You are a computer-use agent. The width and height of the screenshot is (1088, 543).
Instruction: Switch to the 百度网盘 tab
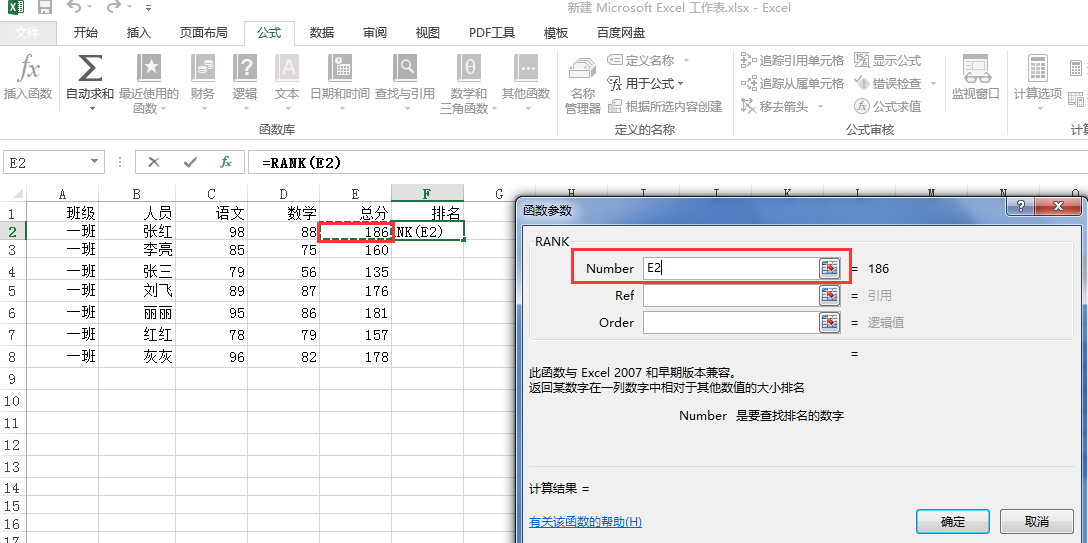[620, 33]
